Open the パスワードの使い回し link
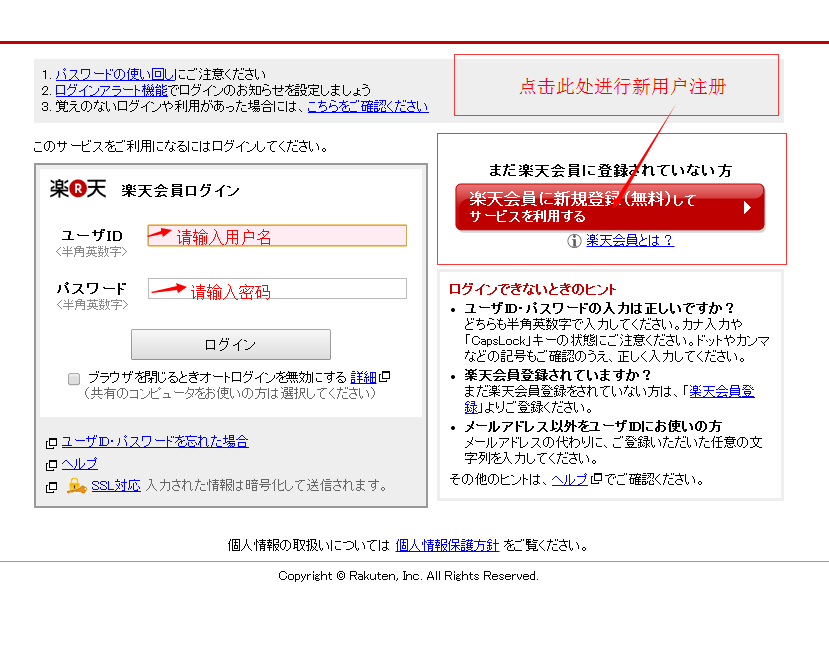 pyautogui.click(x=115, y=74)
